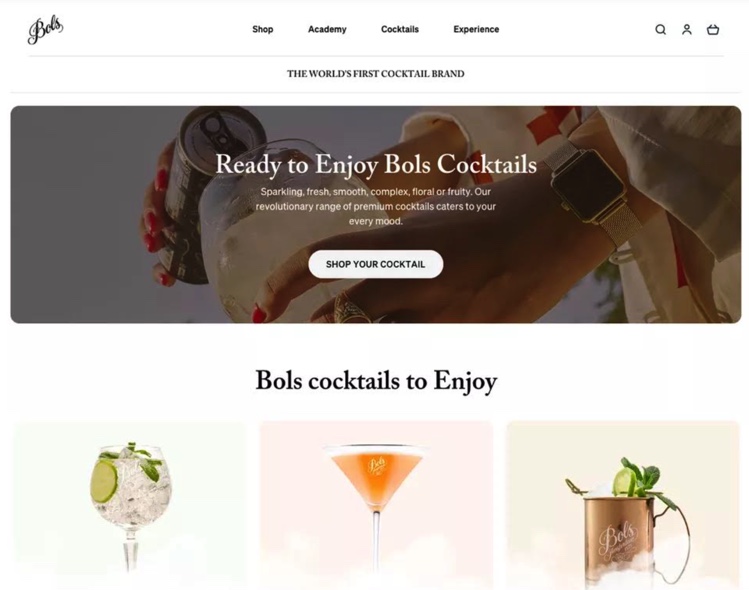Click the smartwatch in the banner photo
Image resolution: width=749 pixels, height=590 pixels.
click(587, 184)
